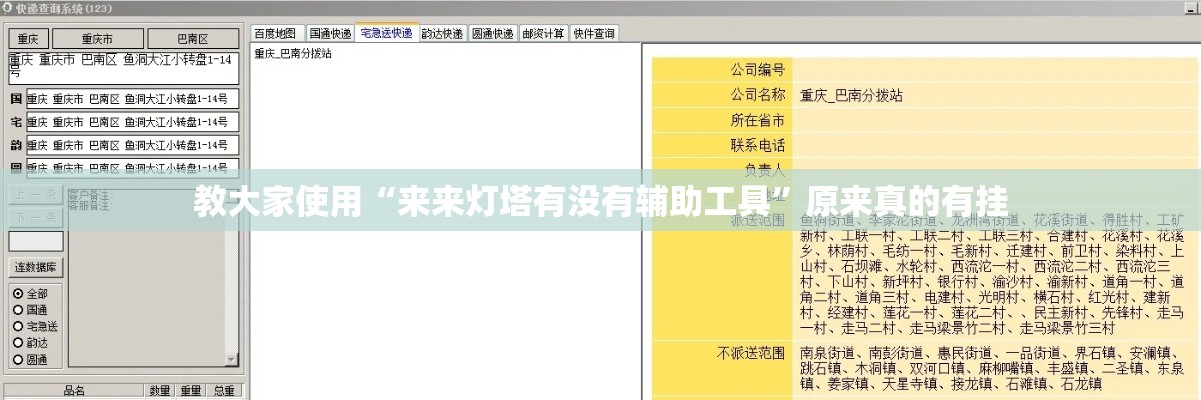Open the 邮资计算 tab
Image resolution: width=1201 pixels, height=400 pixels.
click(x=543, y=33)
